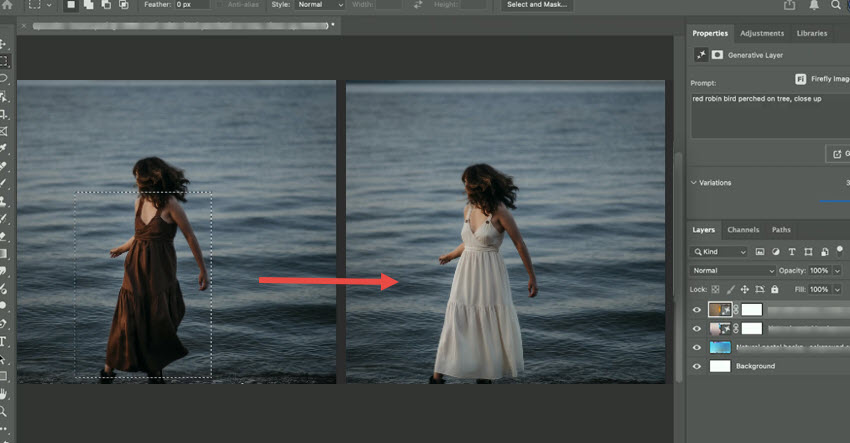Select the Object Selection tool
The height and width of the screenshot is (443, 850).
click(3, 97)
